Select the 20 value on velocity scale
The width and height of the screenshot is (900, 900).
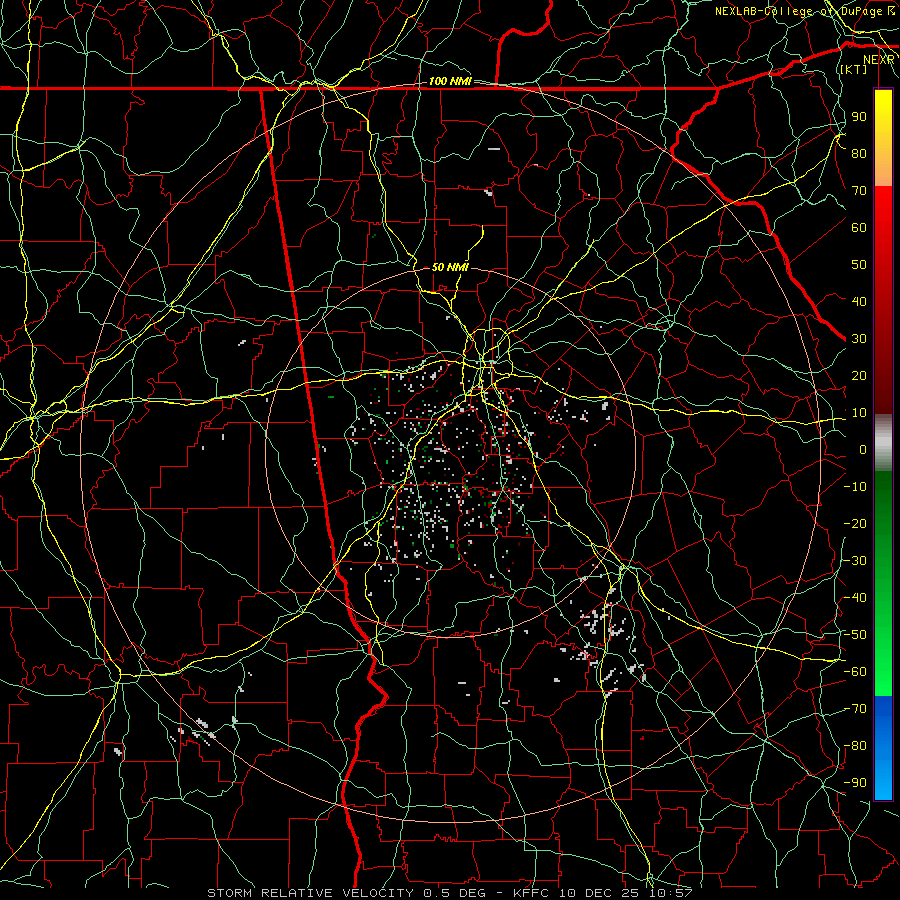[859, 375]
